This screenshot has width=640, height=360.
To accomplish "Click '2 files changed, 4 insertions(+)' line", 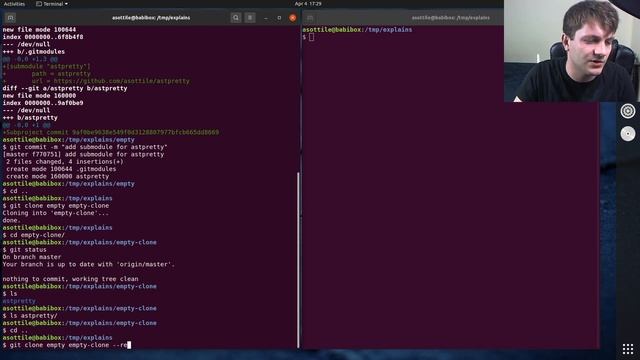I will tap(64, 162).
